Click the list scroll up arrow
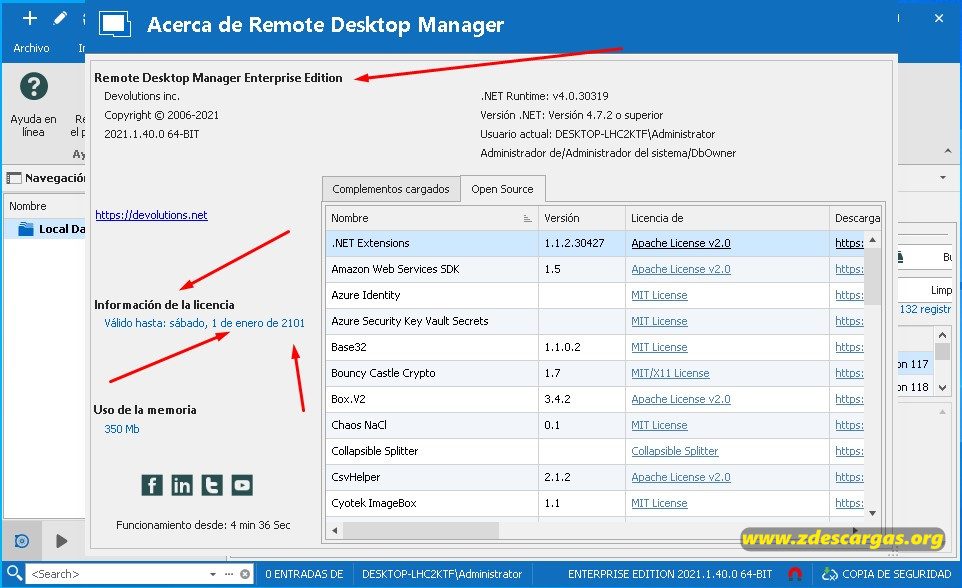This screenshot has width=962, height=588. point(872,240)
